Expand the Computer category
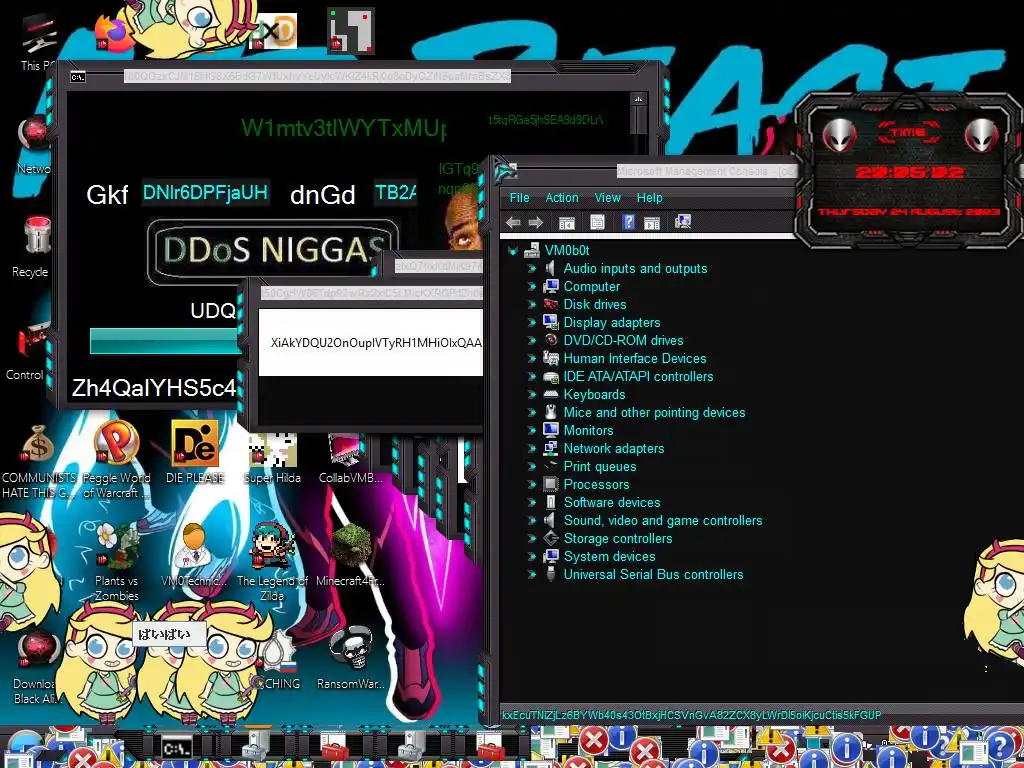Viewport: 1024px width, 768px height. 532,287
